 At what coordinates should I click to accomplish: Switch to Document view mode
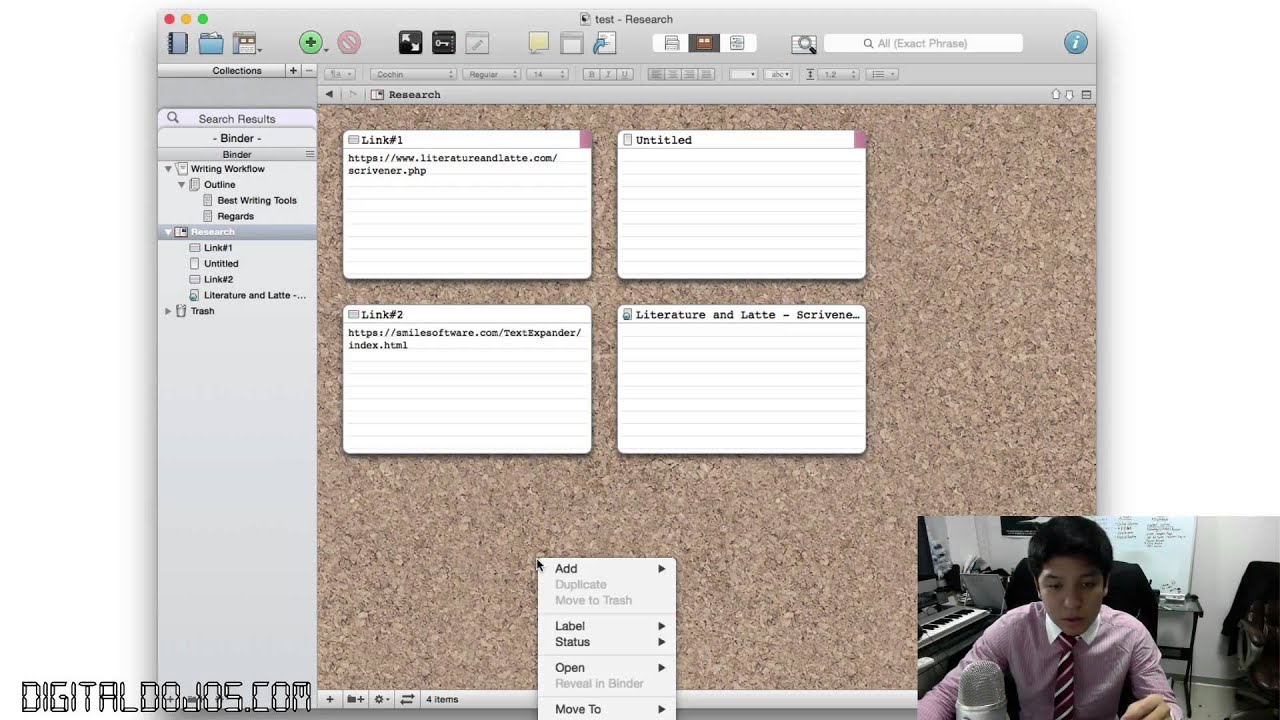672,43
